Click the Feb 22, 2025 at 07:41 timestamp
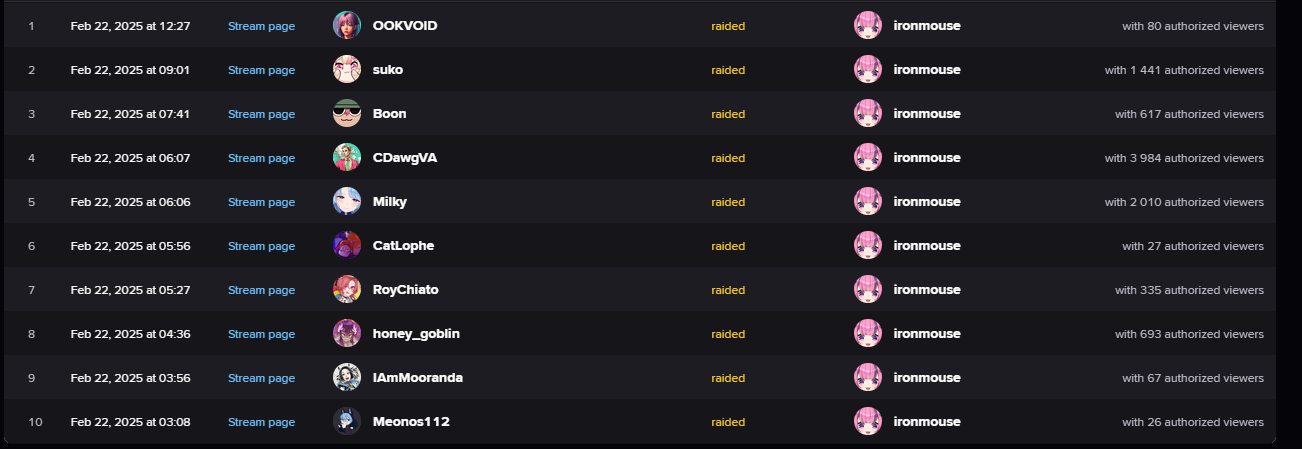 pos(130,114)
